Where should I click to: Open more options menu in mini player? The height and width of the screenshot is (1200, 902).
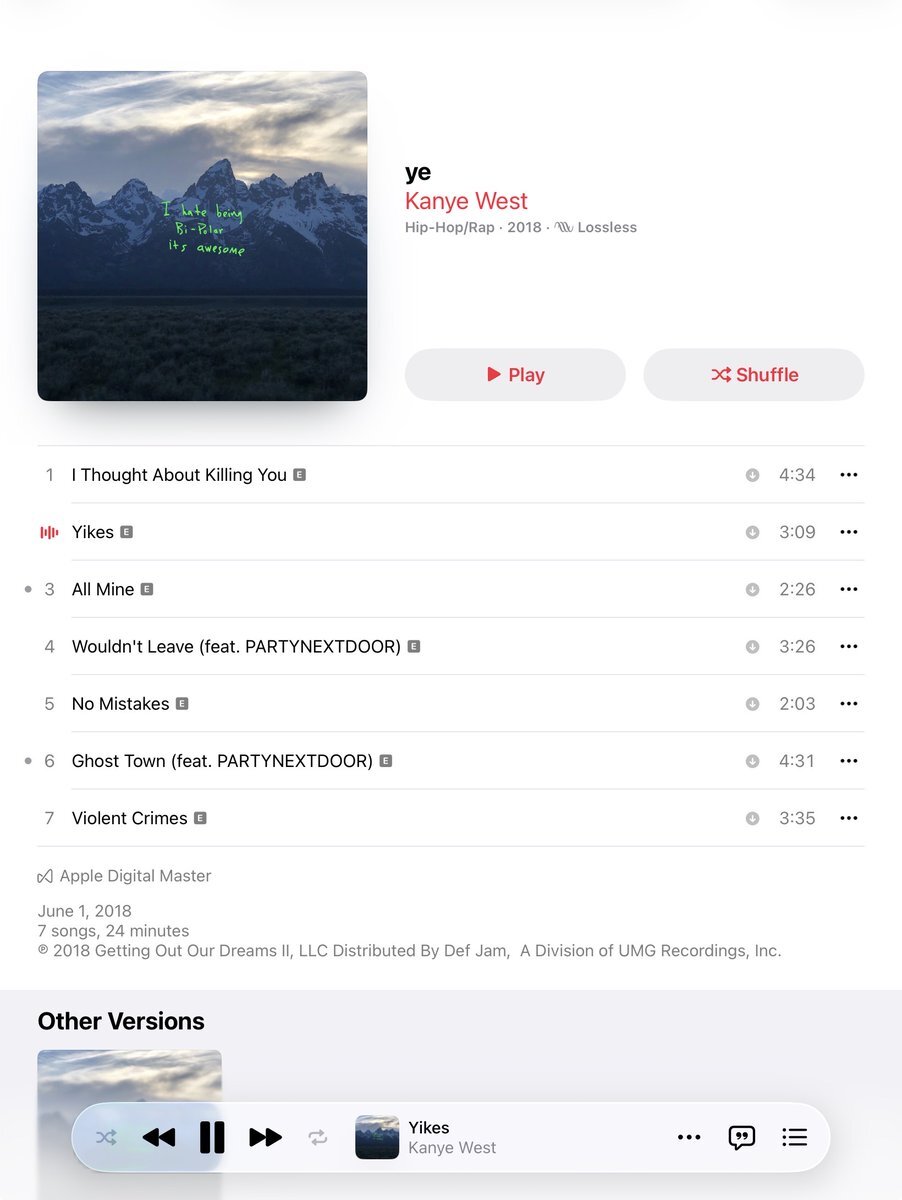(689, 1137)
